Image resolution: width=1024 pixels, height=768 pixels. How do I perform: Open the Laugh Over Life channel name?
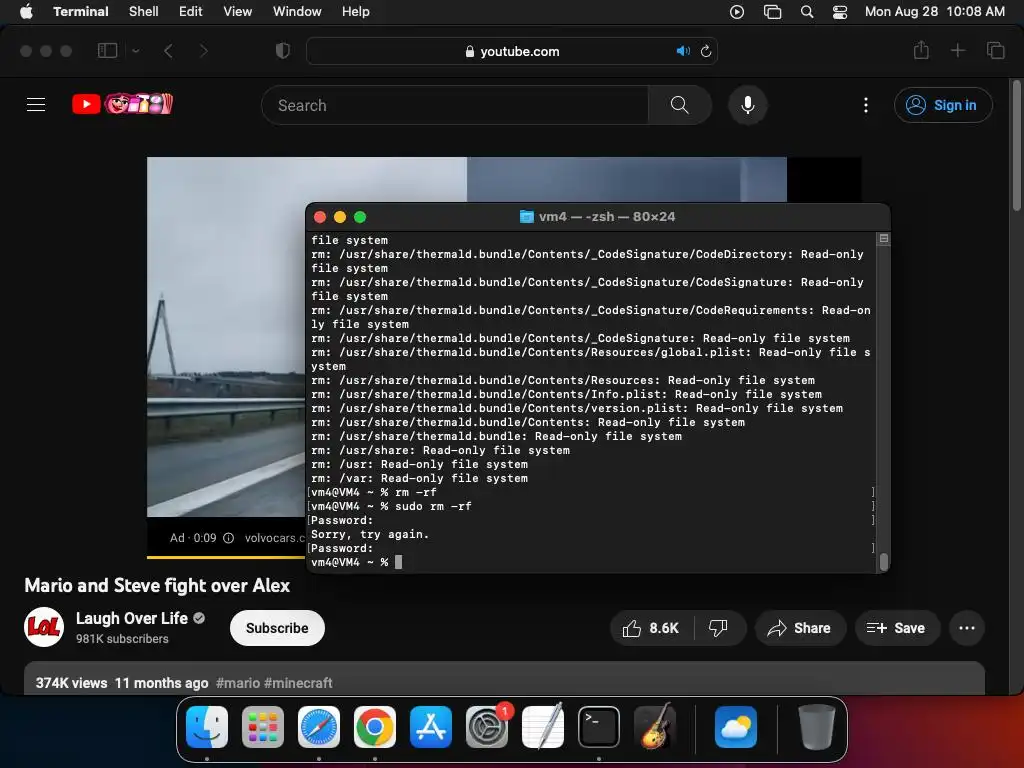132,618
